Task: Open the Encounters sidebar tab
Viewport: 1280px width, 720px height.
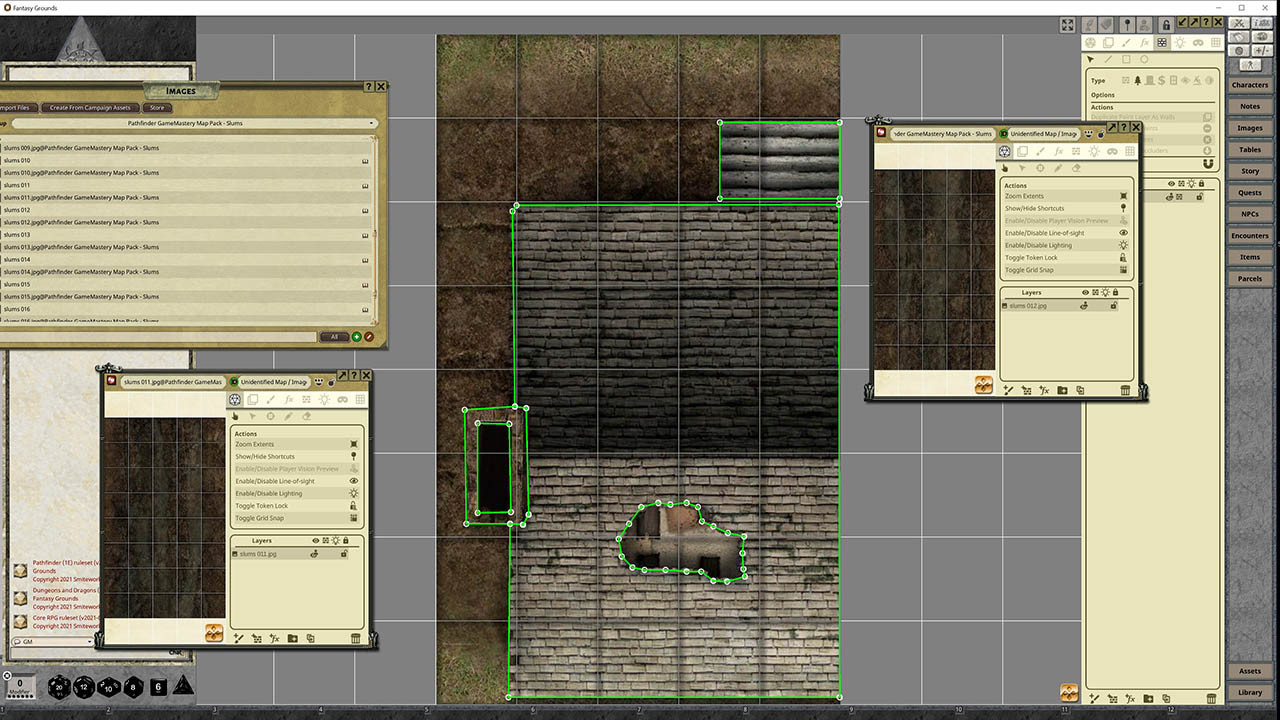Action: 1250,236
